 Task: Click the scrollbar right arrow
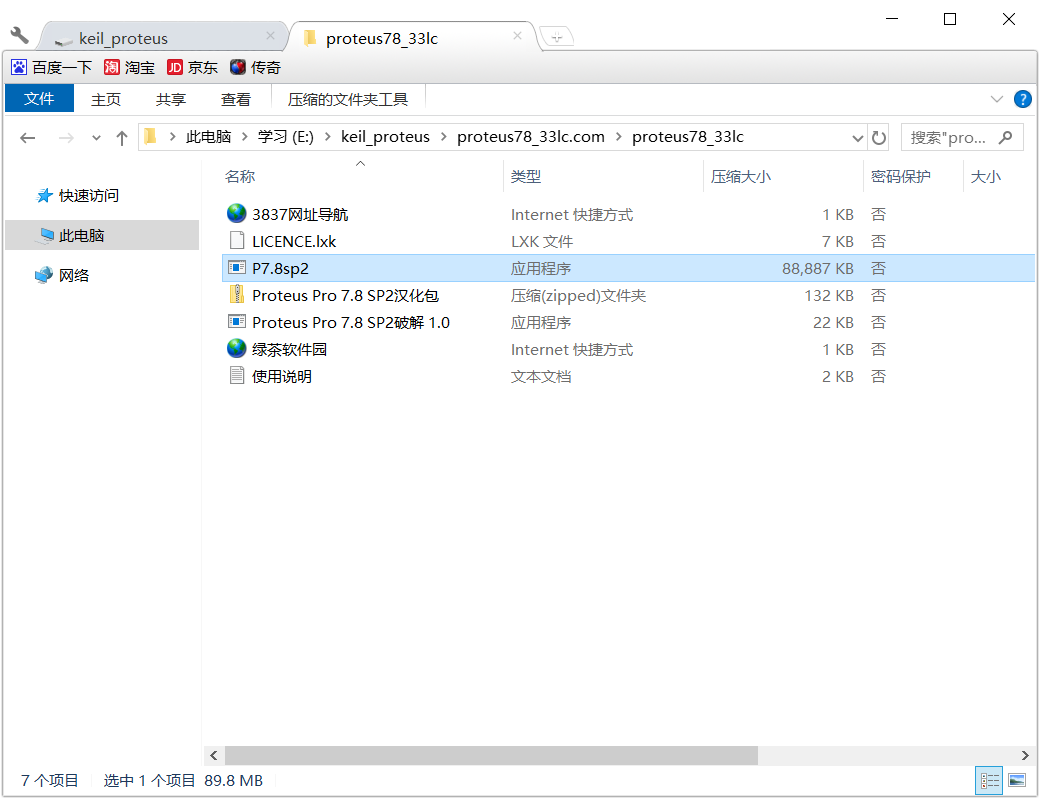[1025, 755]
